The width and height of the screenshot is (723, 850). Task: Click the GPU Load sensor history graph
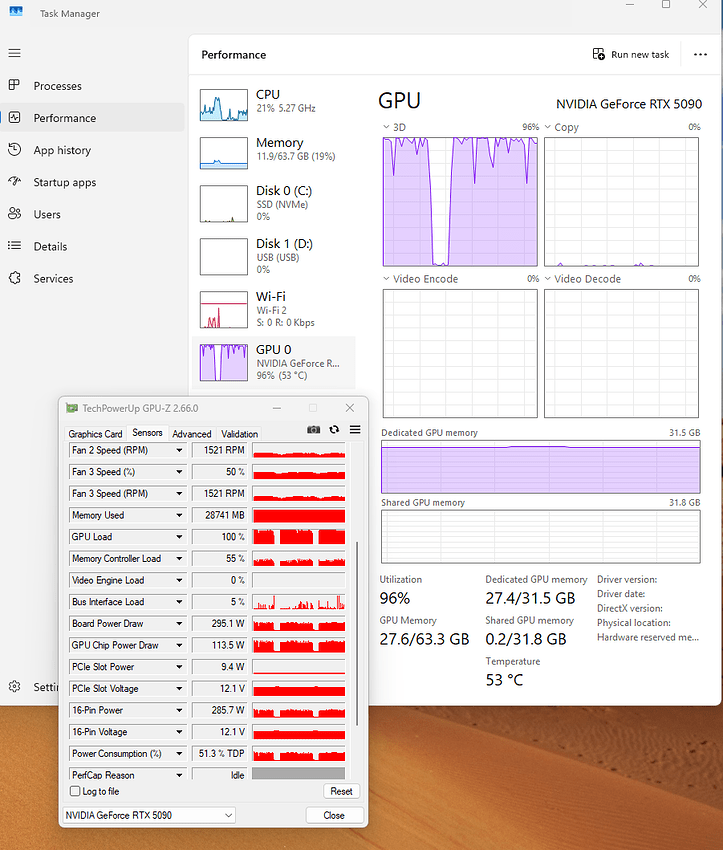299,537
